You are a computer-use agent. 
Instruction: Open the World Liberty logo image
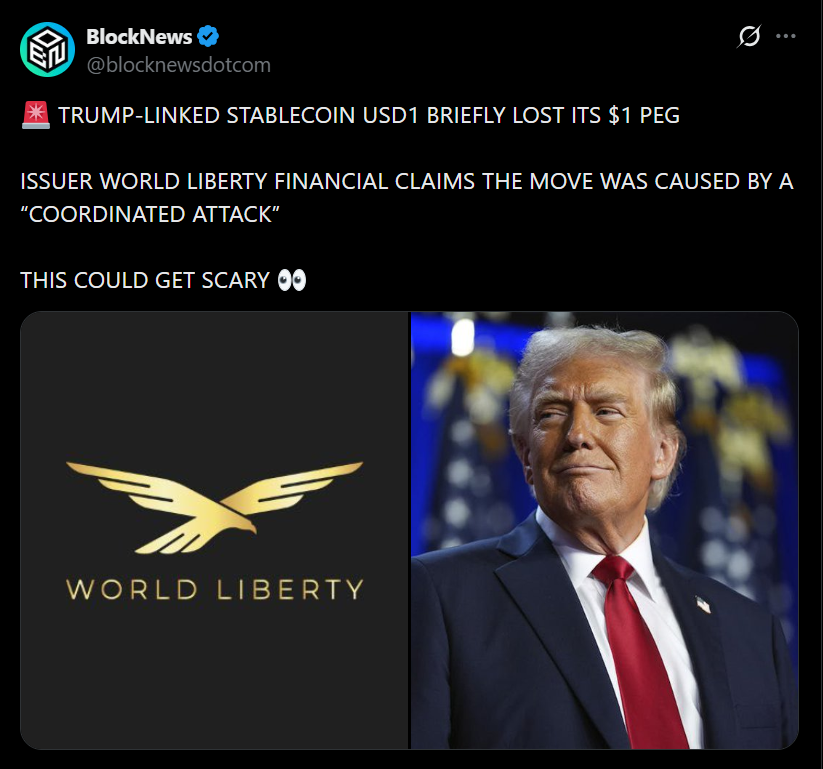pyautogui.click(x=214, y=530)
